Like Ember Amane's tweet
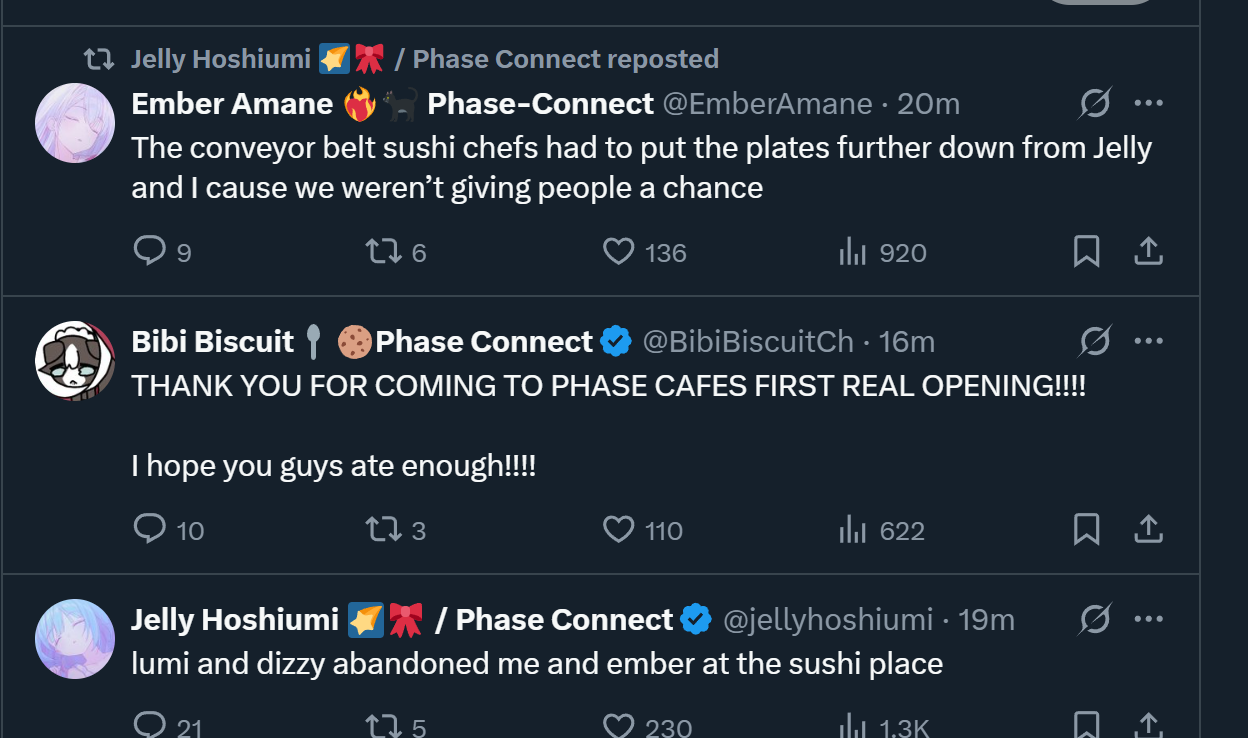Image resolution: width=1248 pixels, height=738 pixels. pyautogui.click(x=619, y=251)
